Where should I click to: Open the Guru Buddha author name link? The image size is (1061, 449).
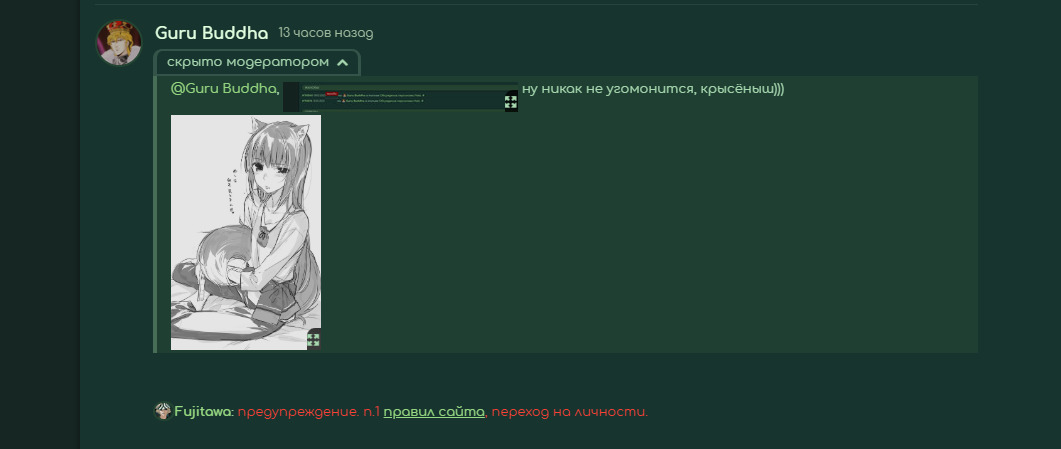(212, 33)
